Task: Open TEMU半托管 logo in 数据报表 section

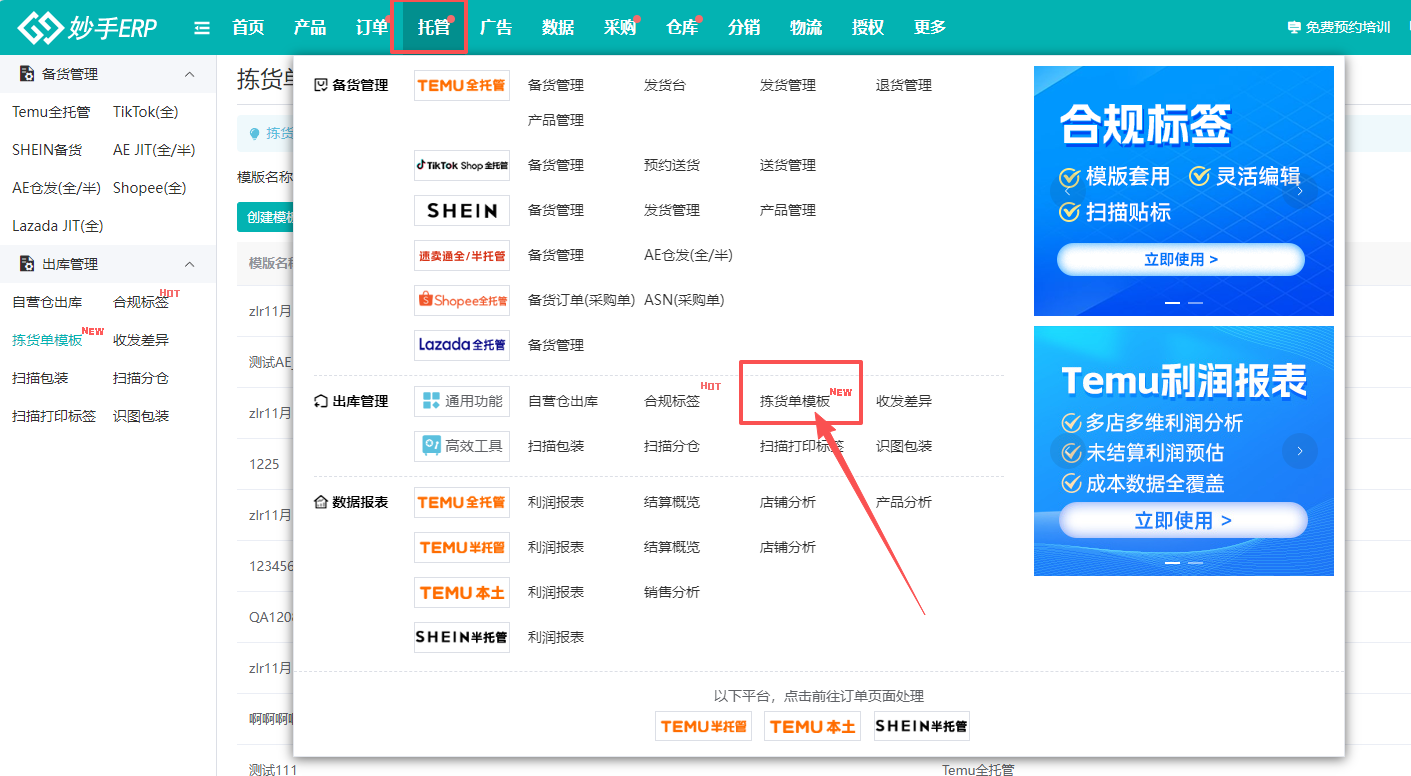Action: (x=462, y=547)
